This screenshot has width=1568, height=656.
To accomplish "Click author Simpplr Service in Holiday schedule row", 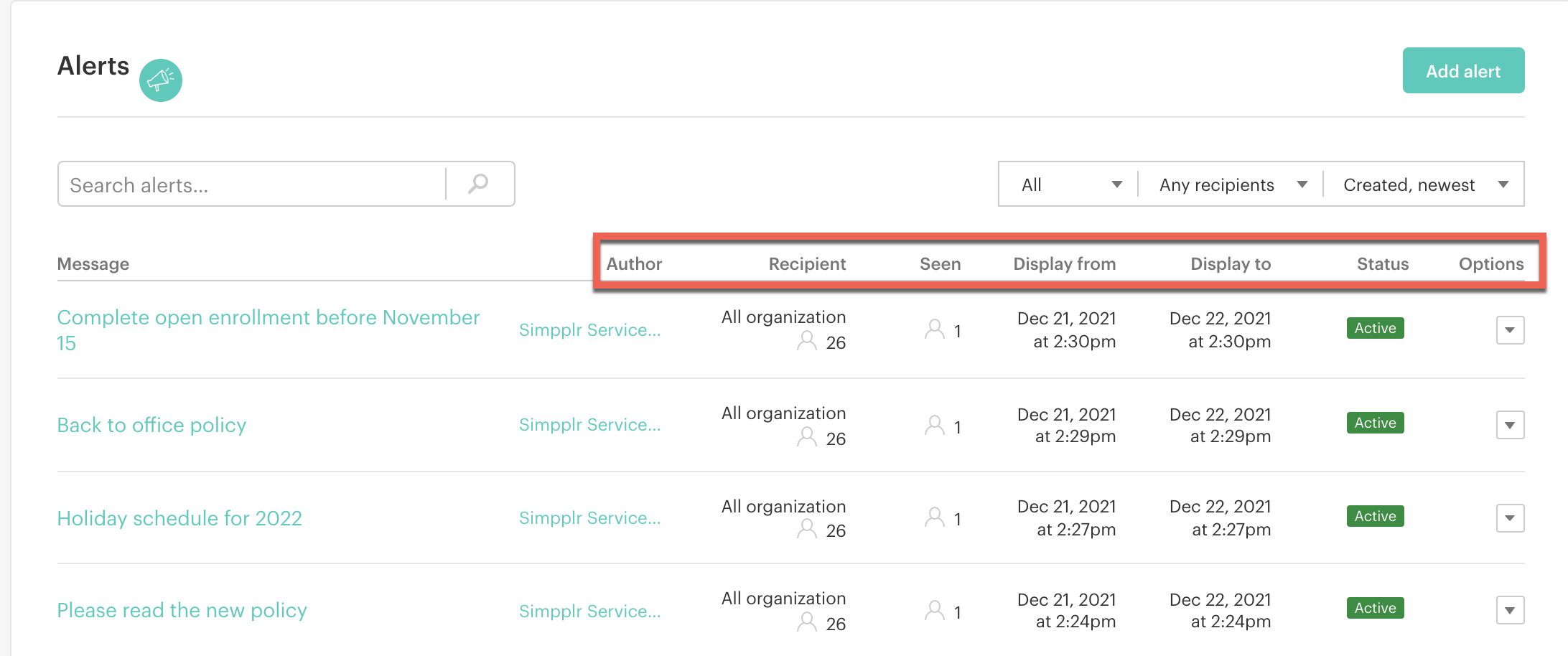I will pos(590,518).
